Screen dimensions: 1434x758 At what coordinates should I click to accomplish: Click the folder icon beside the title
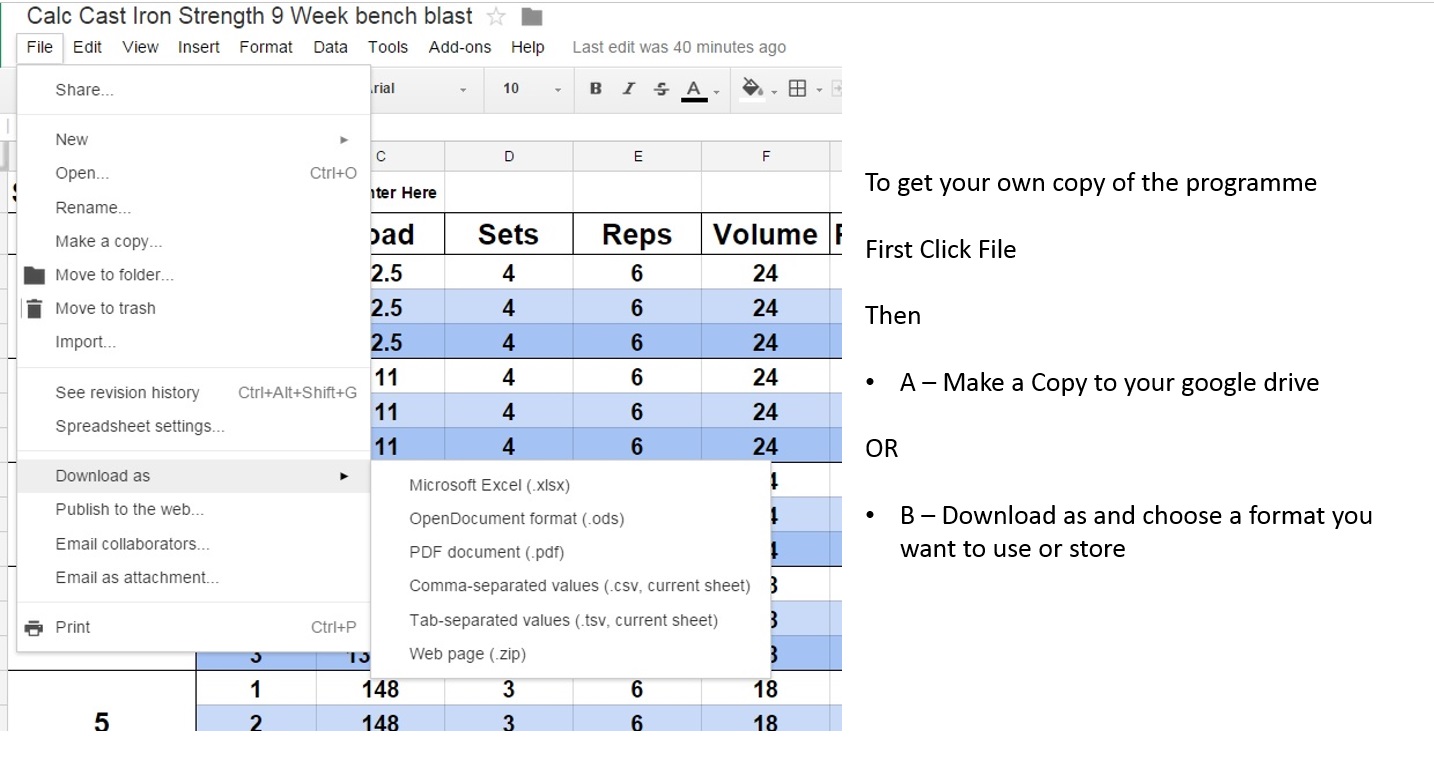[532, 17]
